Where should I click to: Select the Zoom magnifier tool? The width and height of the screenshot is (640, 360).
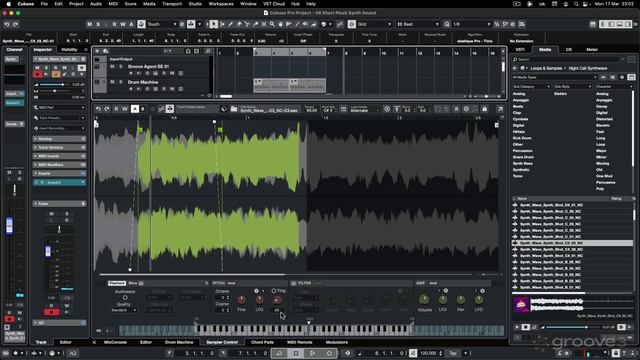point(272,24)
